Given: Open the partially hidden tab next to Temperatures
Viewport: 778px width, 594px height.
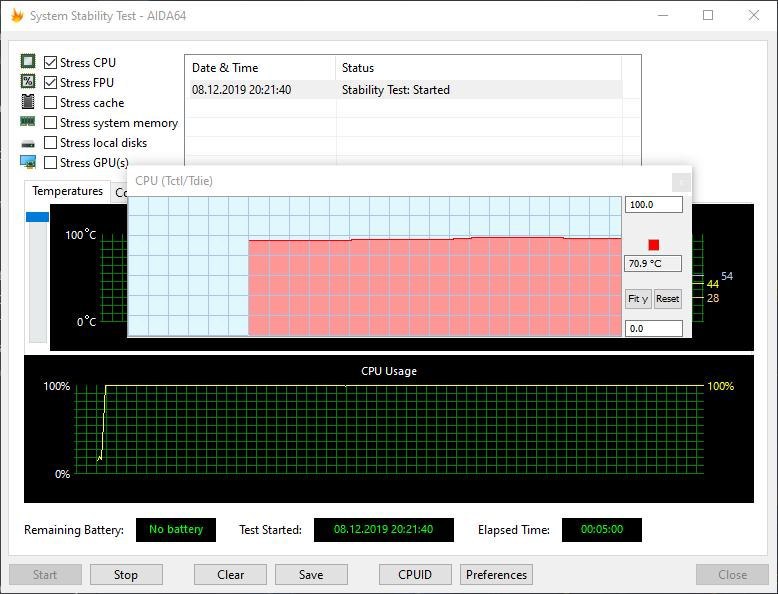Looking at the screenshot, I should click(x=119, y=193).
